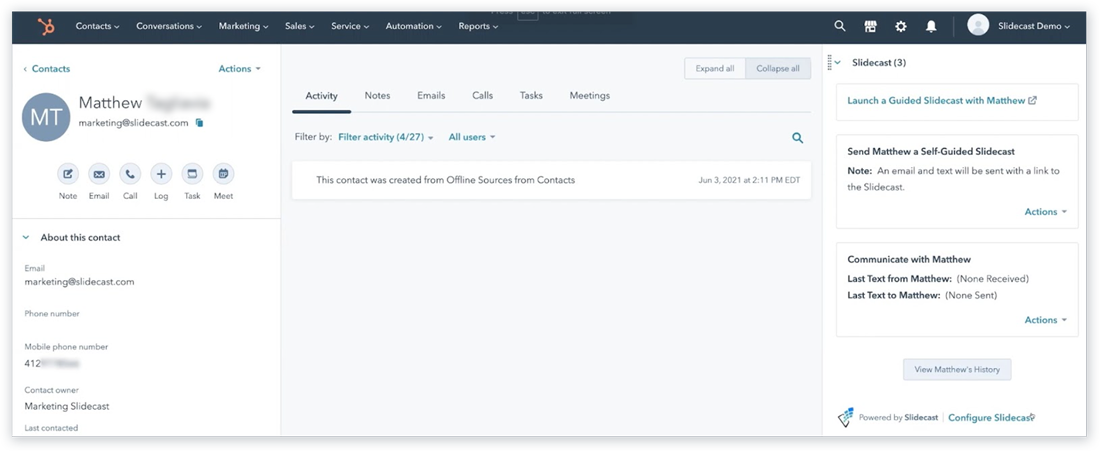This screenshot has height=451, width=1100.
Task: Grab the Slidecast card drag handle
Action: pyautogui.click(x=829, y=62)
